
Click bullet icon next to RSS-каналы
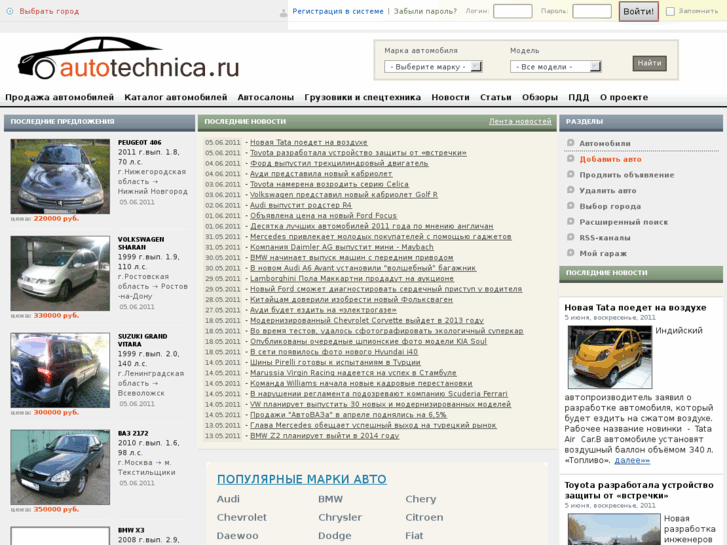pos(571,237)
